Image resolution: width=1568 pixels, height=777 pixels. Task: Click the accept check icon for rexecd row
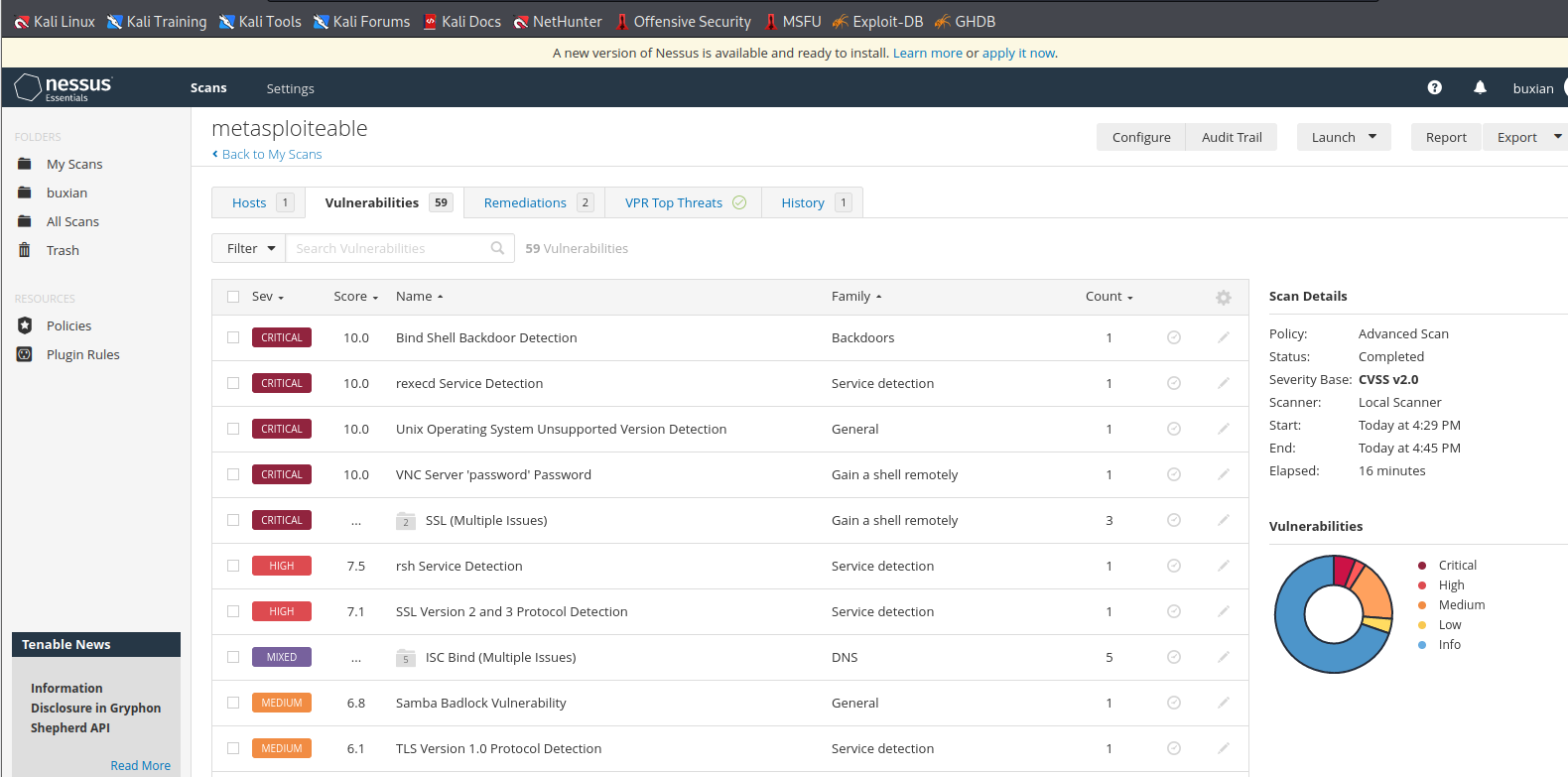coord(1174,383)
